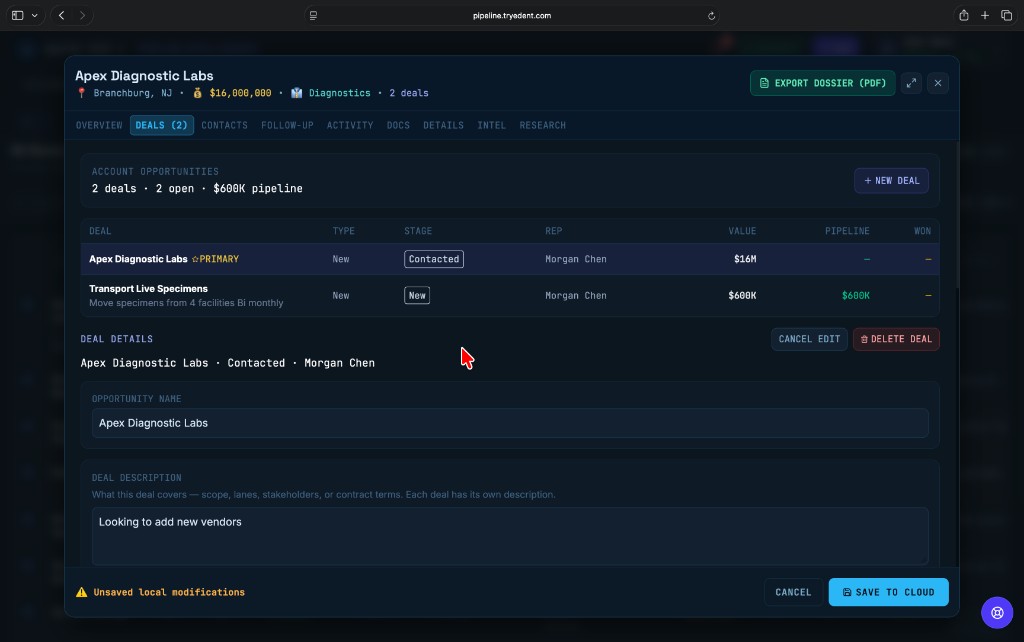This screenshot has height=642, width=1024.
Task: Open the Follow-Up tab
Action: pyautogui.click(x=287, y=125)
